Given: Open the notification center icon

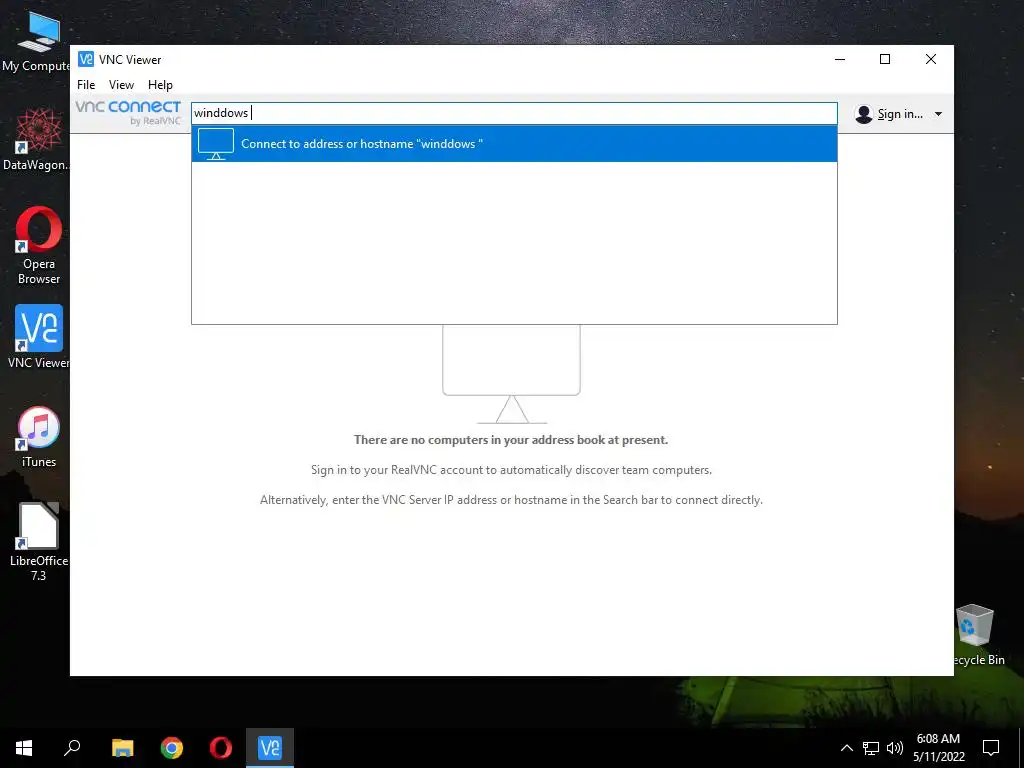Looking at the screenshot, I should tap(991, 748).
